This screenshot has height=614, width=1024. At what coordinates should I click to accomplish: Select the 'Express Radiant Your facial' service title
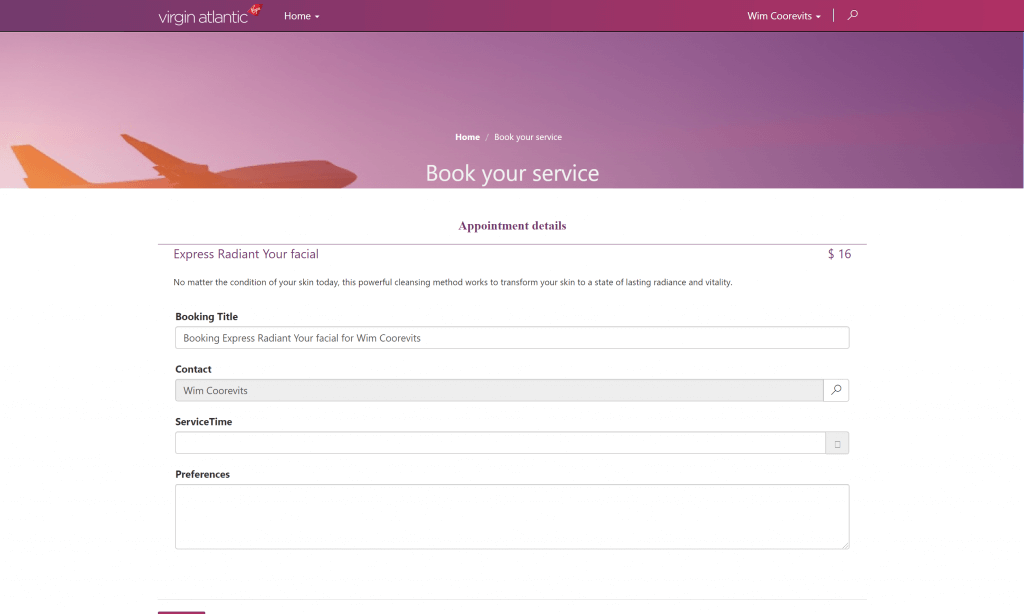click(246, 254)
